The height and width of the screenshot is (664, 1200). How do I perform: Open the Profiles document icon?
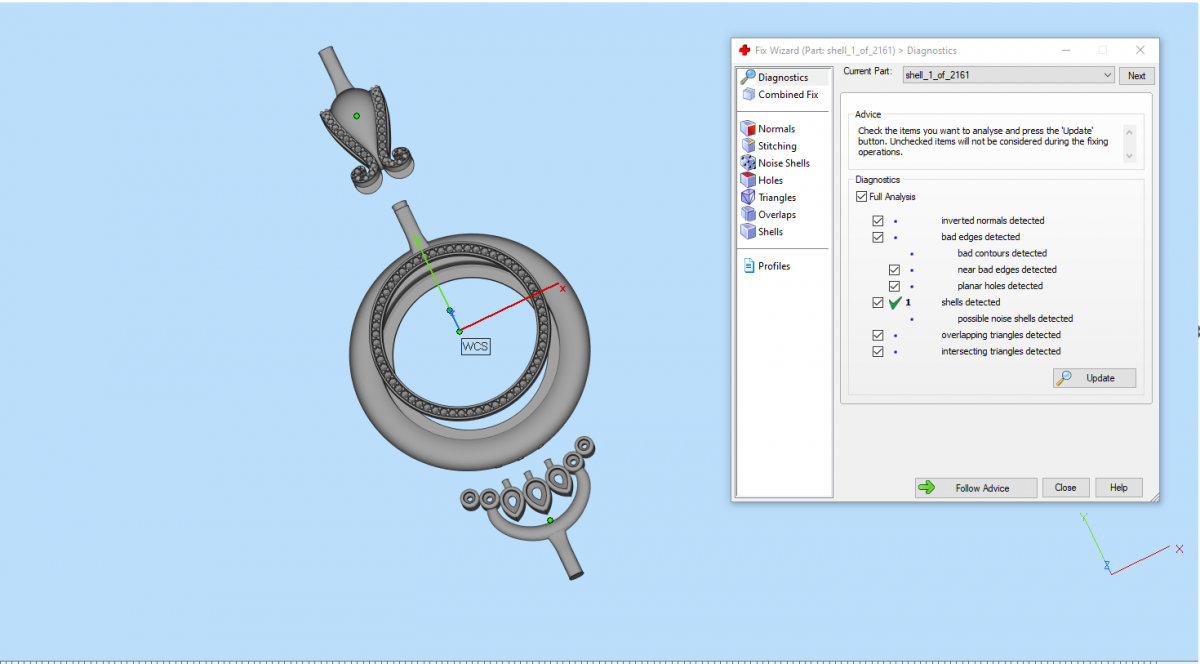(x=748, y=266)
